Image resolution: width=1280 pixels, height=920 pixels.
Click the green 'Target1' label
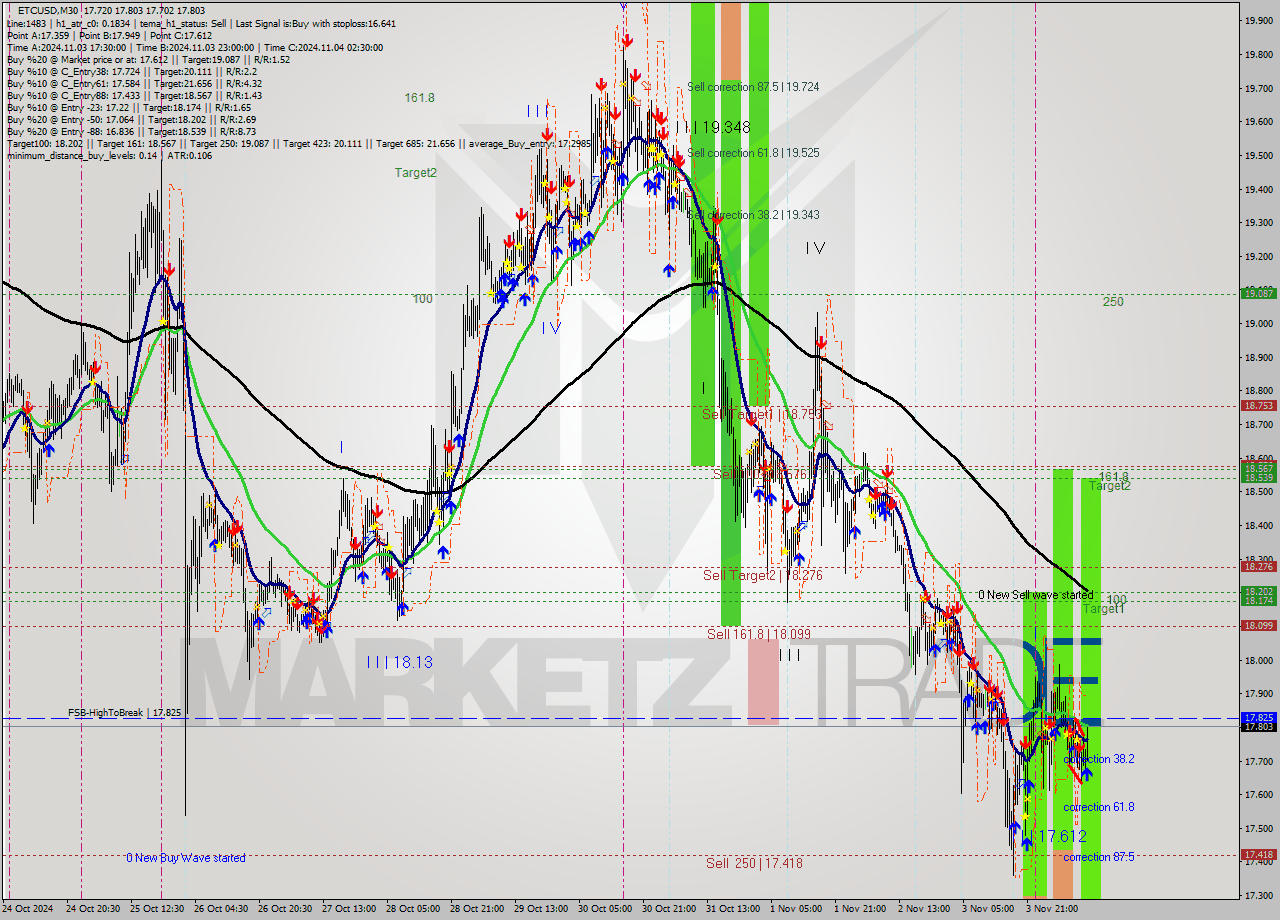1104,609
